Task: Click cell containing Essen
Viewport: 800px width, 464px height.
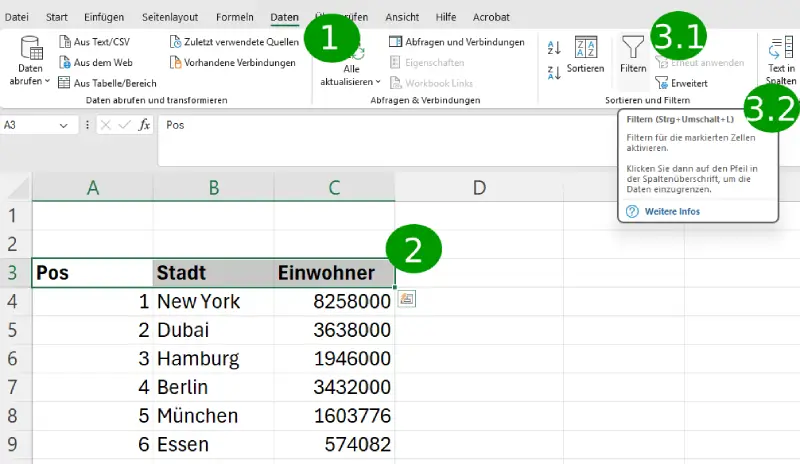Action: tap(213, 444)
